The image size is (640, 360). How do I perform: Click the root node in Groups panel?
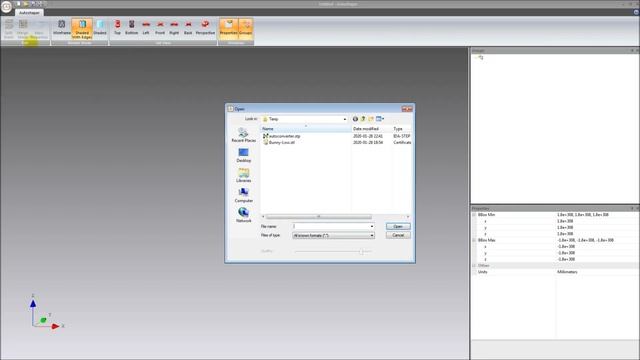[481, 58]
